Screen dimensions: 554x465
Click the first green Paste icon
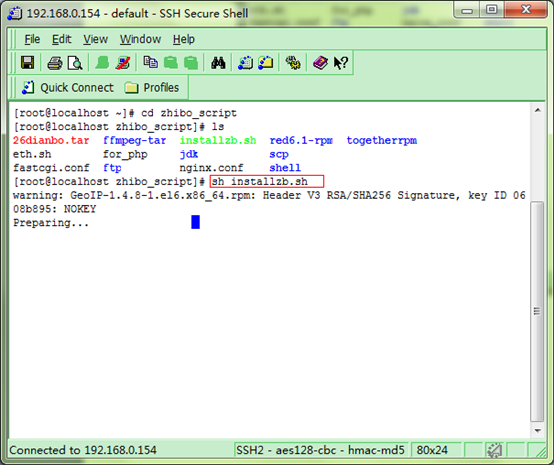[171, 63]
